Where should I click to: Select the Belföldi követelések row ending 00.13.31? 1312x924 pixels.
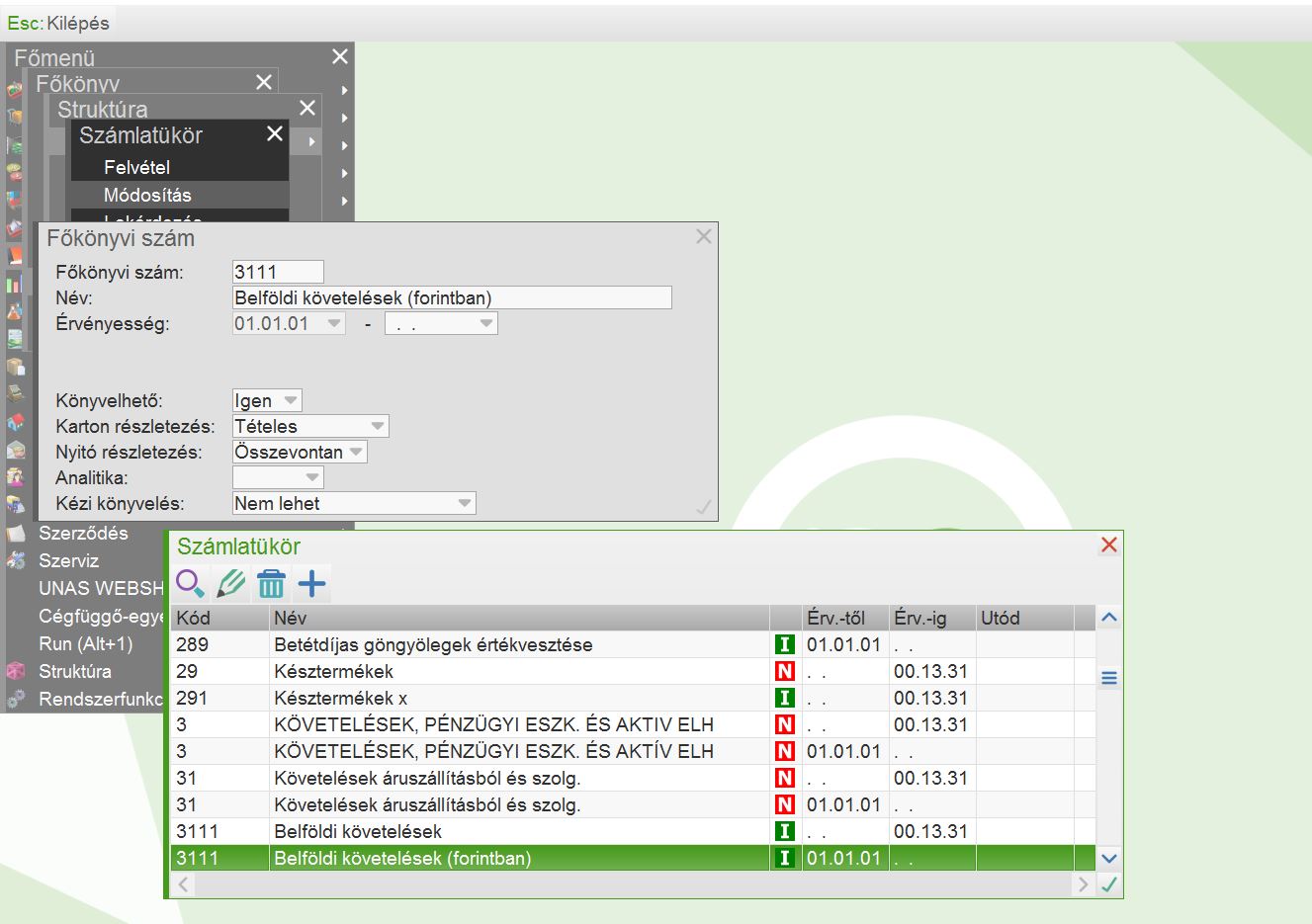[x=634, y=831]
